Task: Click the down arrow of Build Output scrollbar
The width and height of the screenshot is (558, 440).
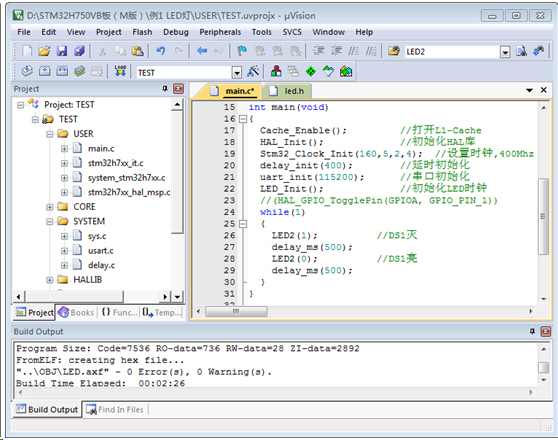Action: (543, 380)
